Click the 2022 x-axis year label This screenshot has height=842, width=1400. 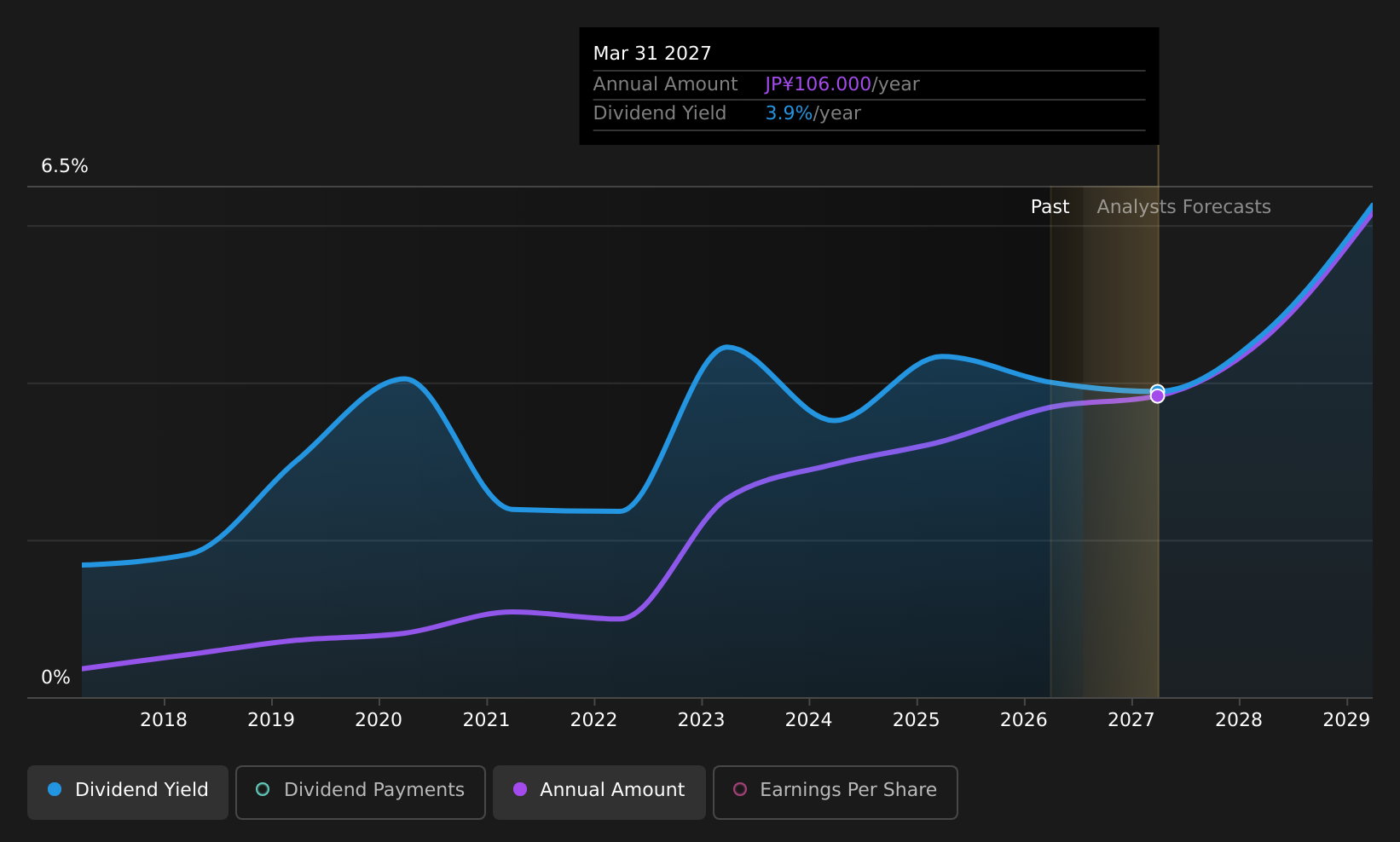point(593,720)
